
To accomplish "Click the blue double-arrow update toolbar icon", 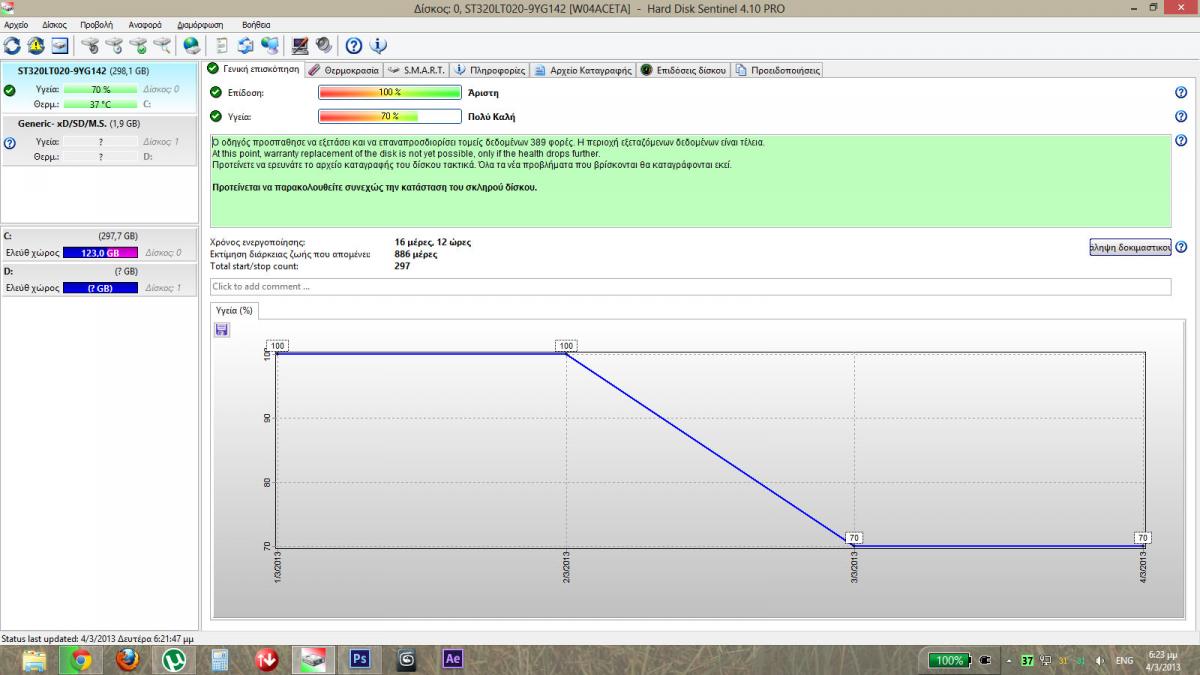I will pyautogui.click(x=245, y=45).
